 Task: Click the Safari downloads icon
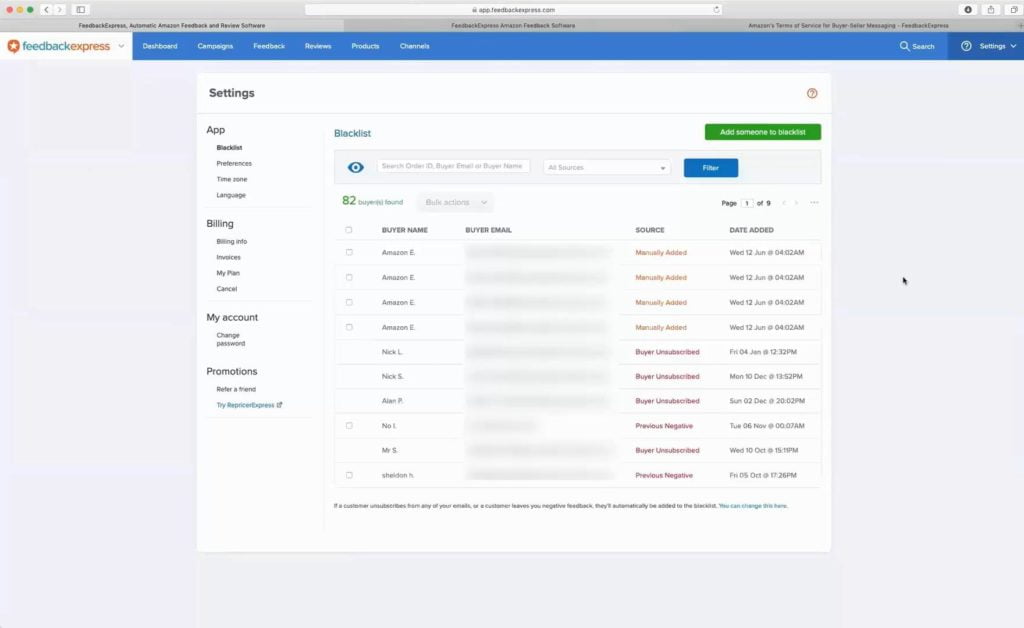[968, 10]
